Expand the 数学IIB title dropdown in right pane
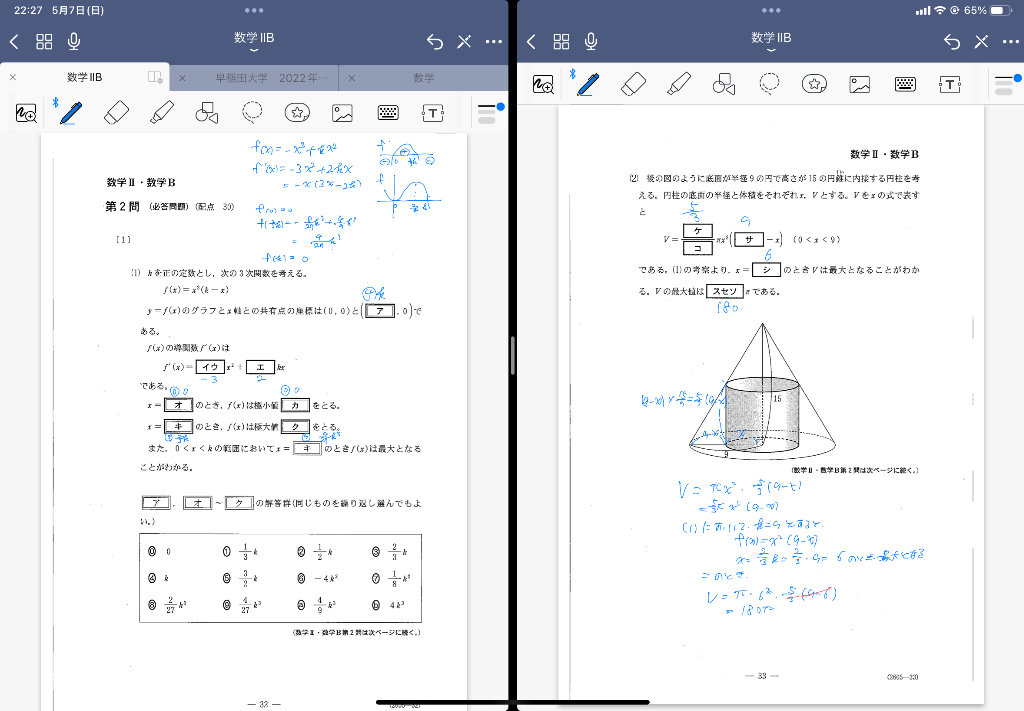The height and width of the screenshot is (711, 1024). tap(771, 42)
